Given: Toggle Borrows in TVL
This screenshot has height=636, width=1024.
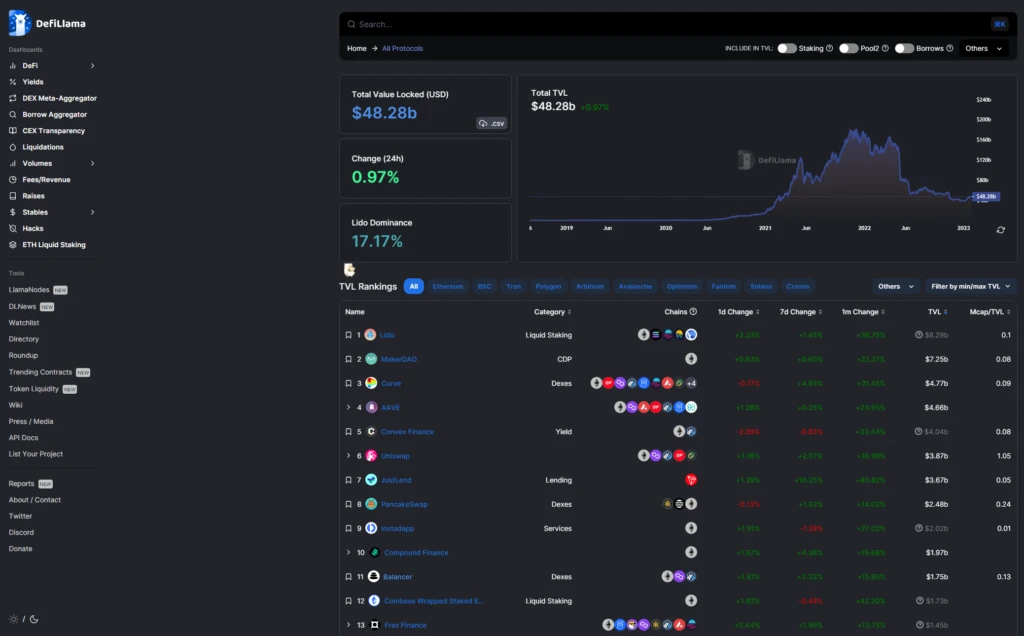Looking at the screenshot, I should (x=904, y=48).
